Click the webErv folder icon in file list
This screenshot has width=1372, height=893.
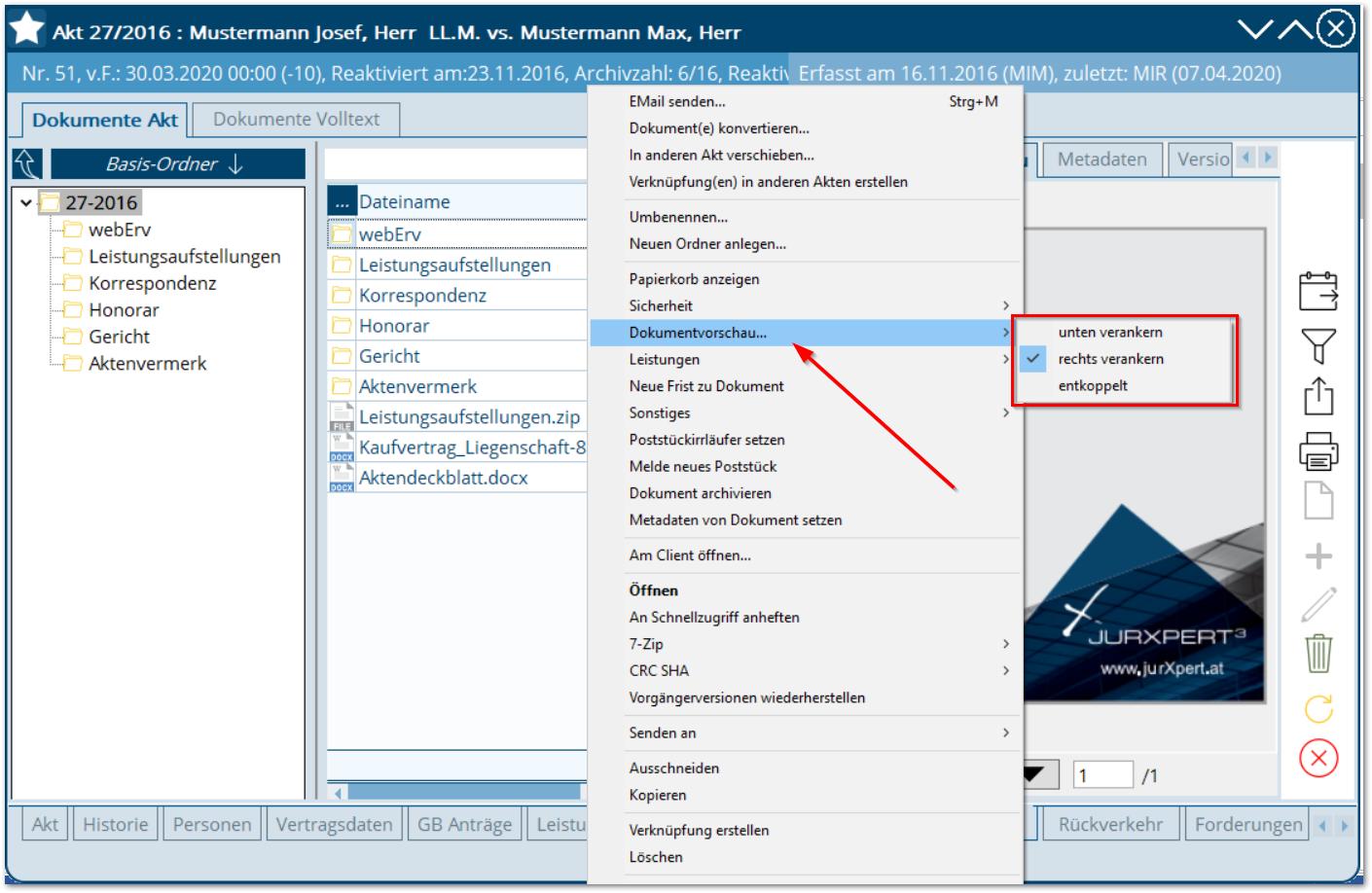[342, 234]
